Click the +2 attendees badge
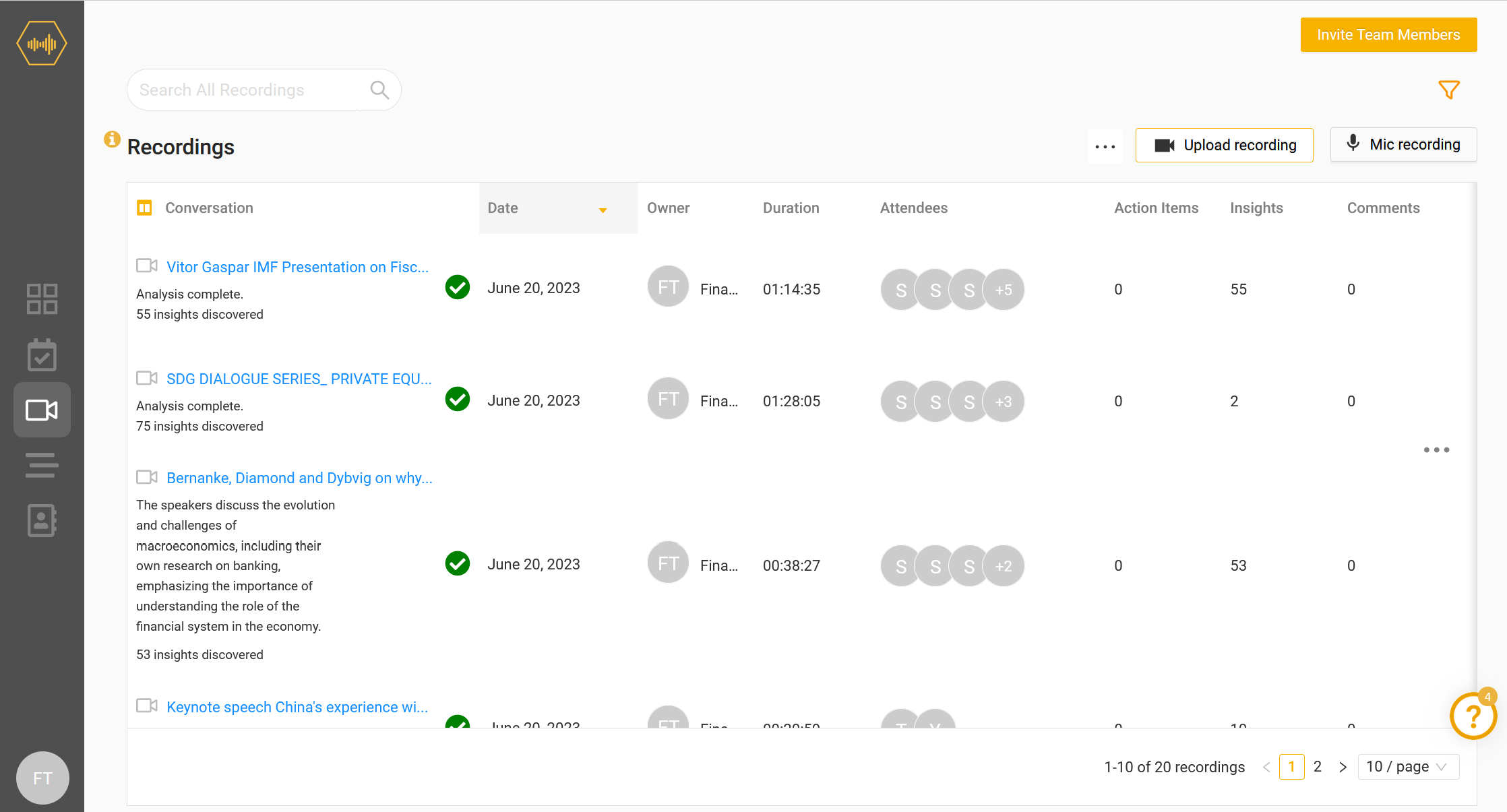 (1004, 566)
